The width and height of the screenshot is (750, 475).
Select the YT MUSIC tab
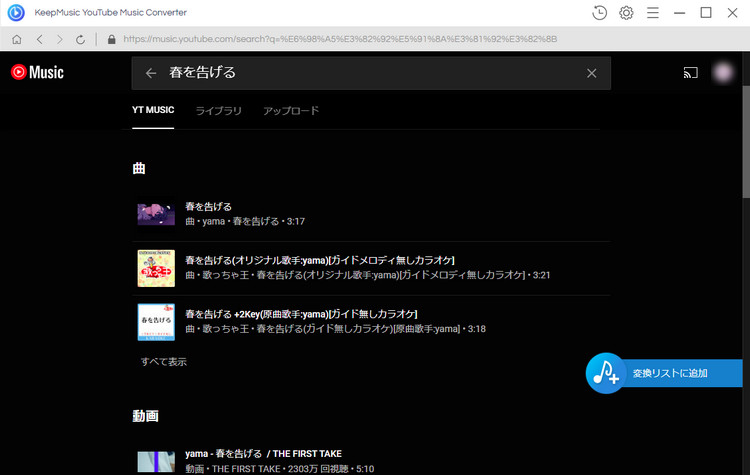(x=153, y=110)
